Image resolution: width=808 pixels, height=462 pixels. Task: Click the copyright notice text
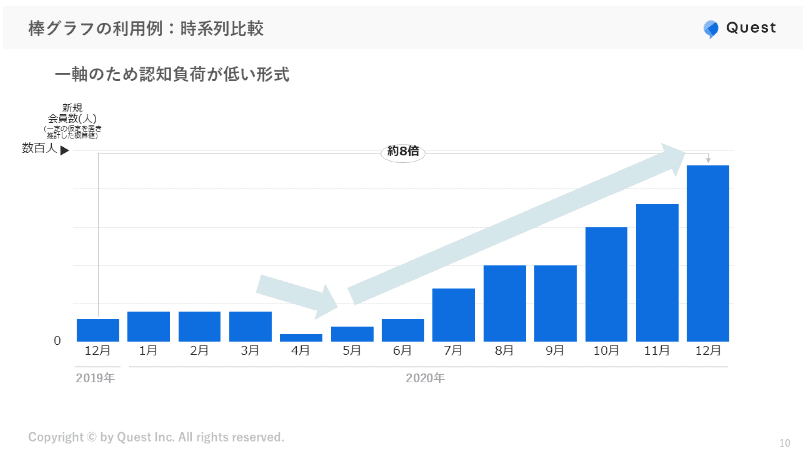pyautogui.click(x=156, y=437)
